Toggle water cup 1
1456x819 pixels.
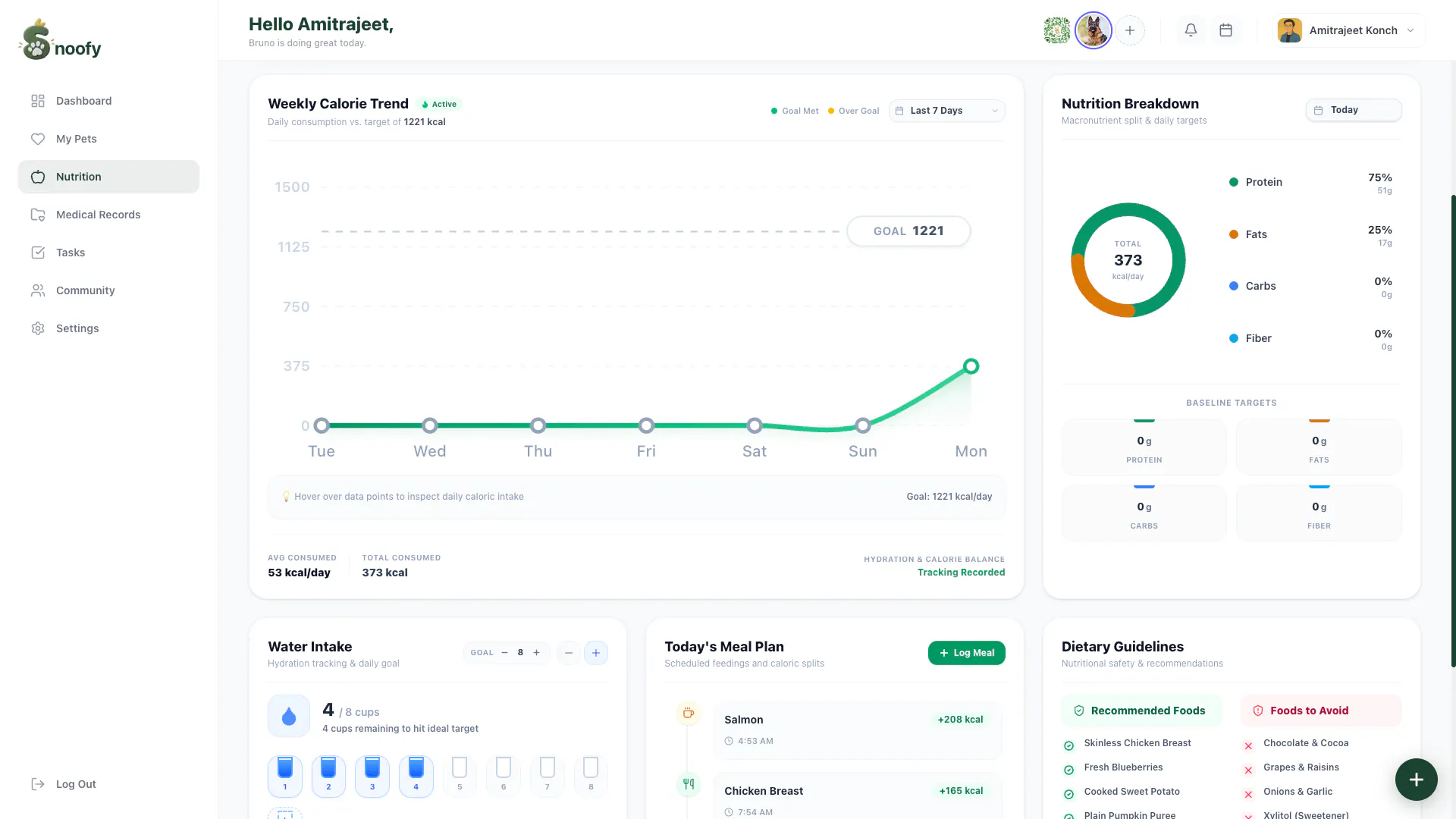285,776
